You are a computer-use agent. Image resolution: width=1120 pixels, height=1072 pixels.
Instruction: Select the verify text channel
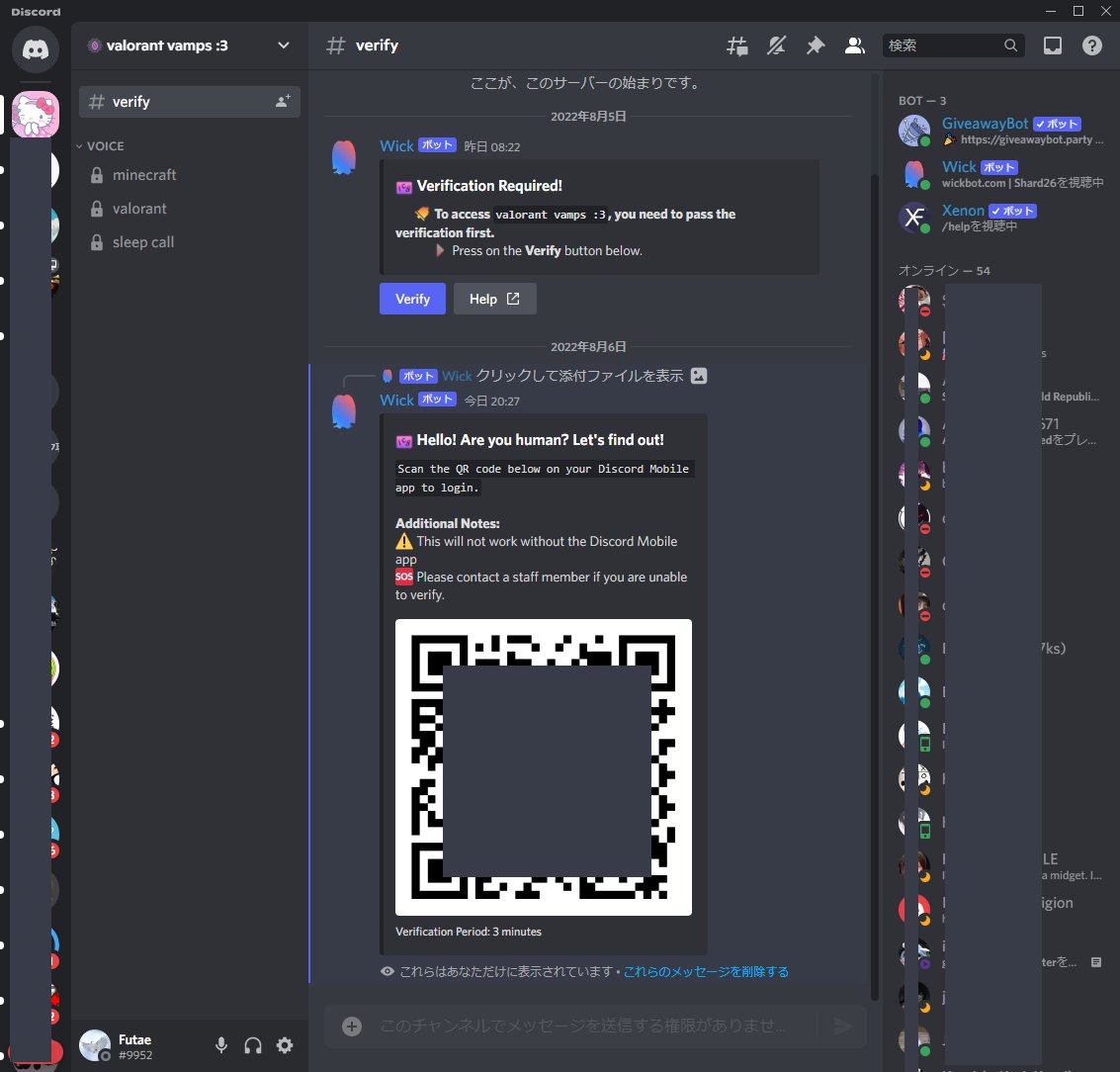point(189,102)
